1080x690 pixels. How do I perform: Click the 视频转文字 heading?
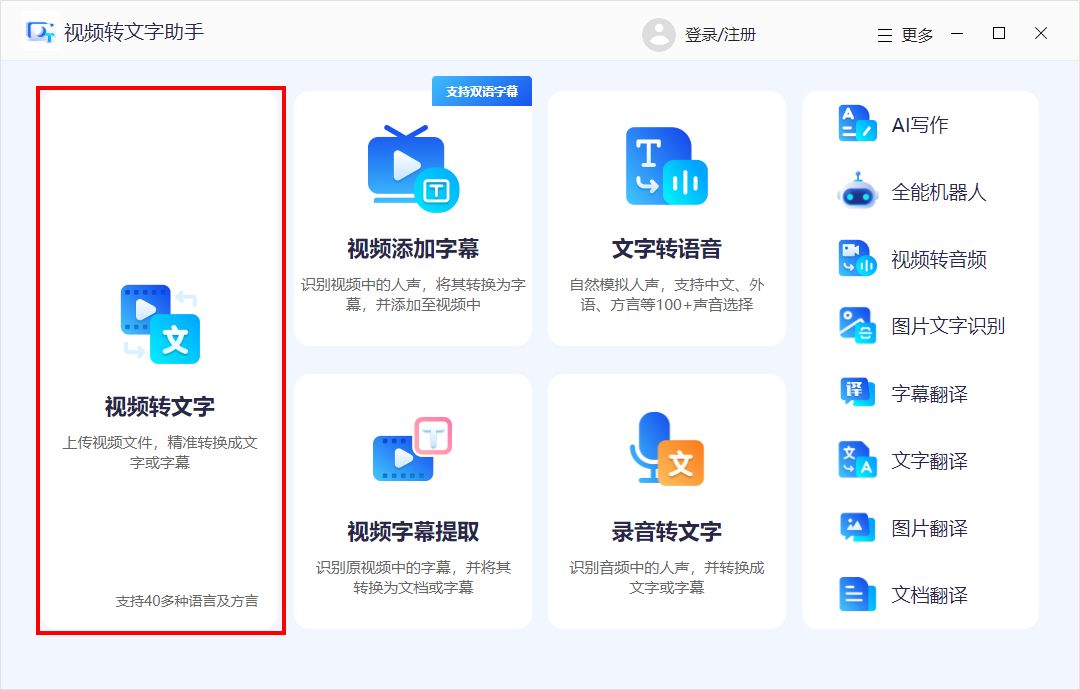pos(160,406)
